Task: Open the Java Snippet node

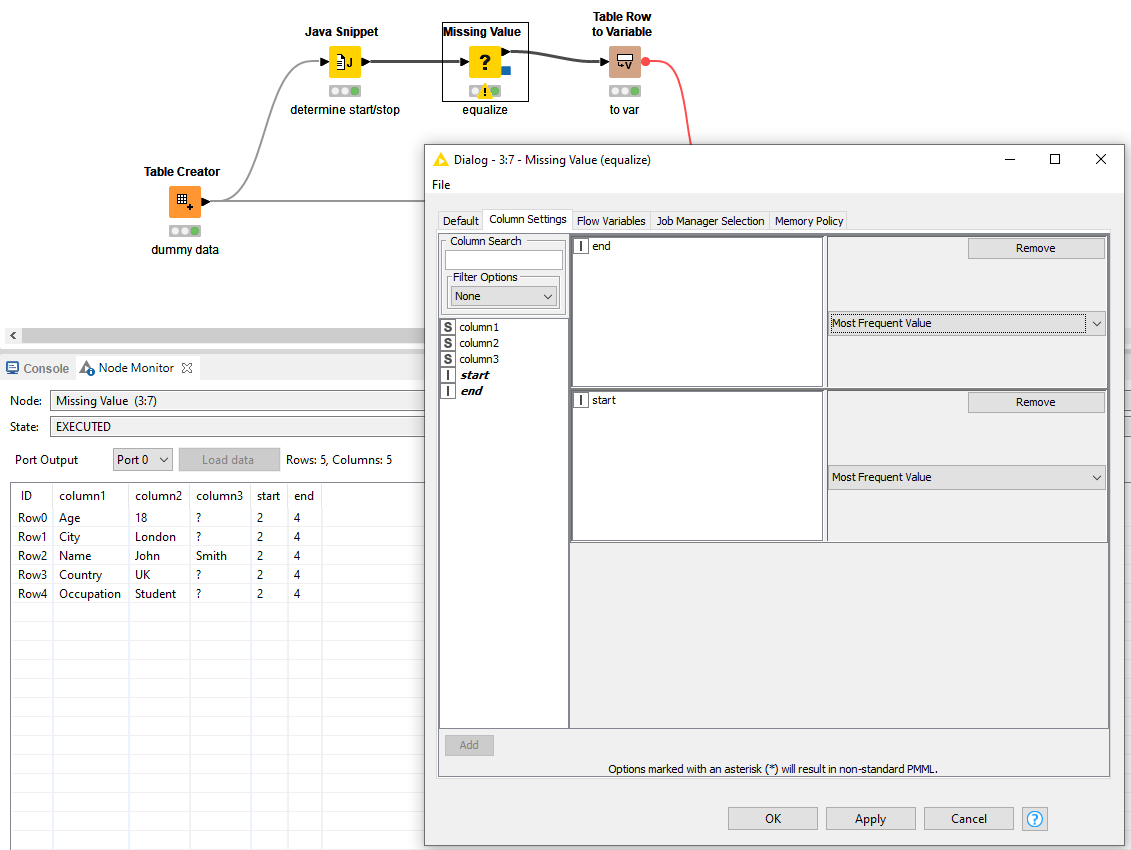Action: click(x=344, y=61)
